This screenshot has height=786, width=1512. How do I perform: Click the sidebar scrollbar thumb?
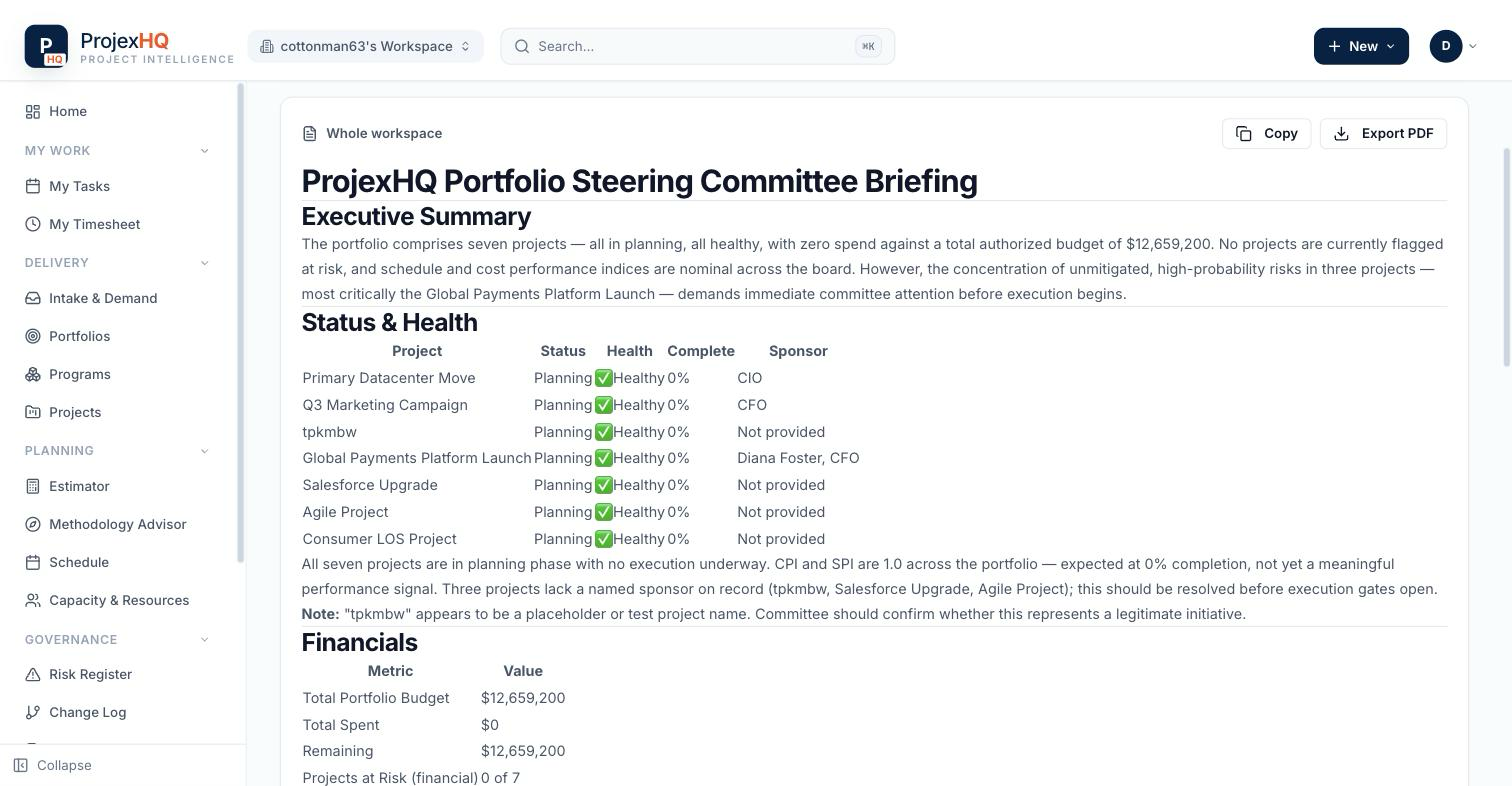pyautogui.click(x=240, y=324)
